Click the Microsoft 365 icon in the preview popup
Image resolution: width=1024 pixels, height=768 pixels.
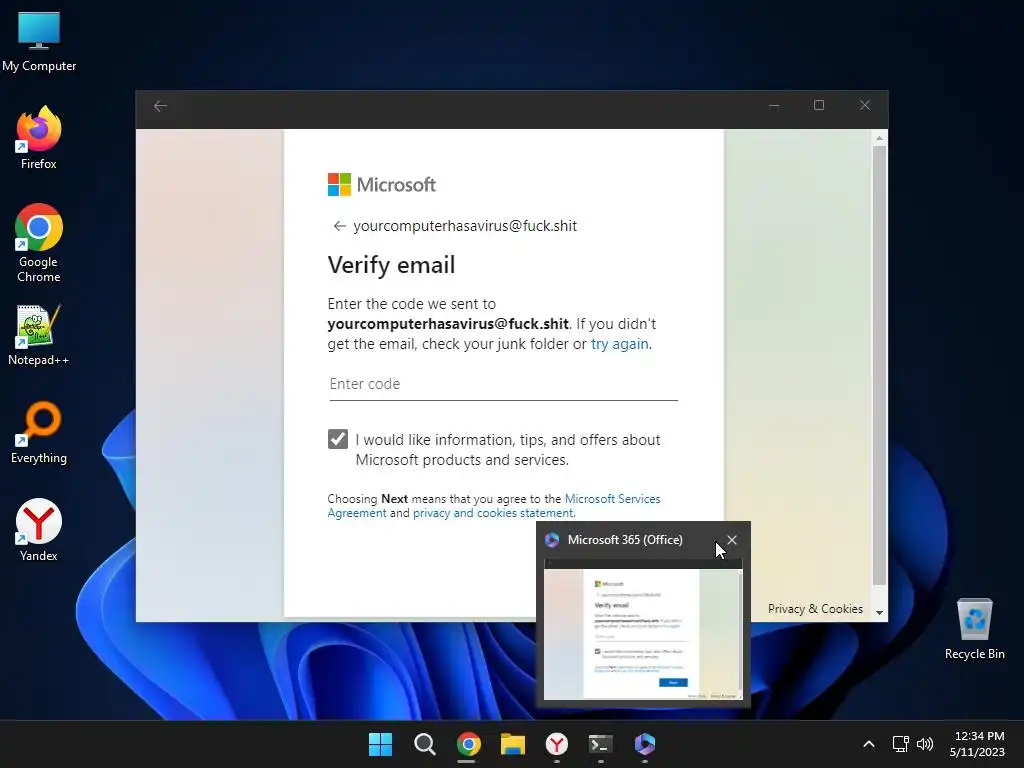coord(552,540)
